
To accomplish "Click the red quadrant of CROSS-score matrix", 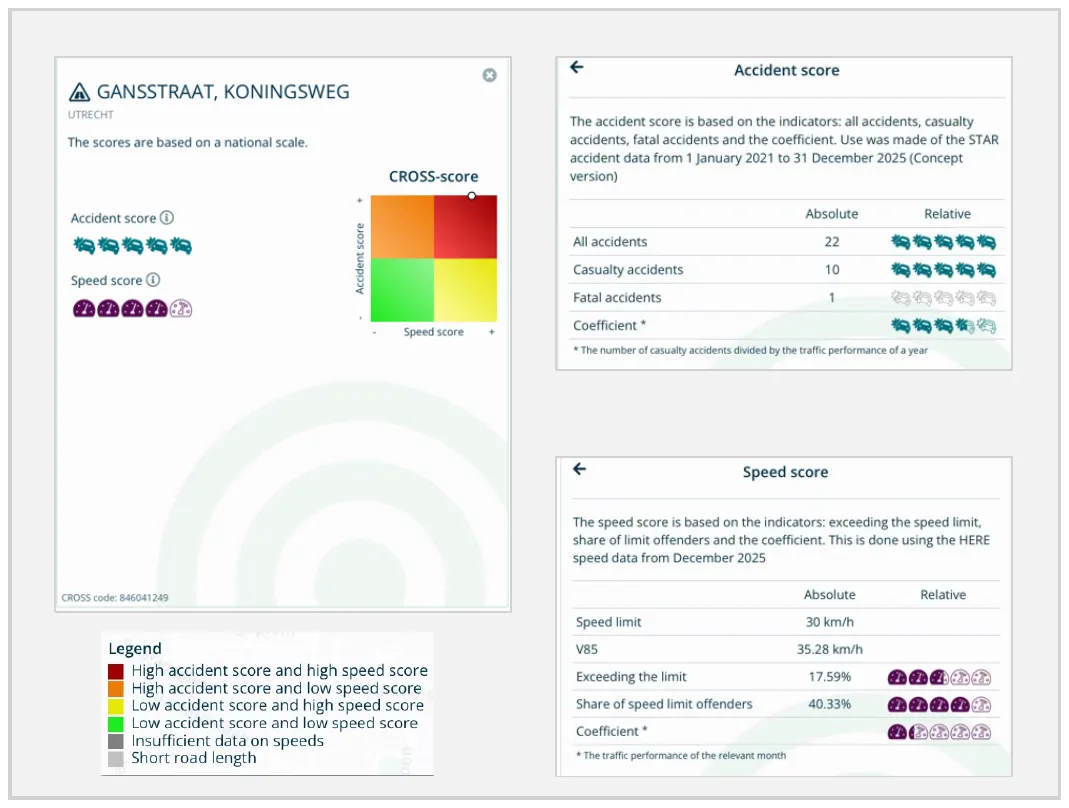I will [x=466, y=227].
